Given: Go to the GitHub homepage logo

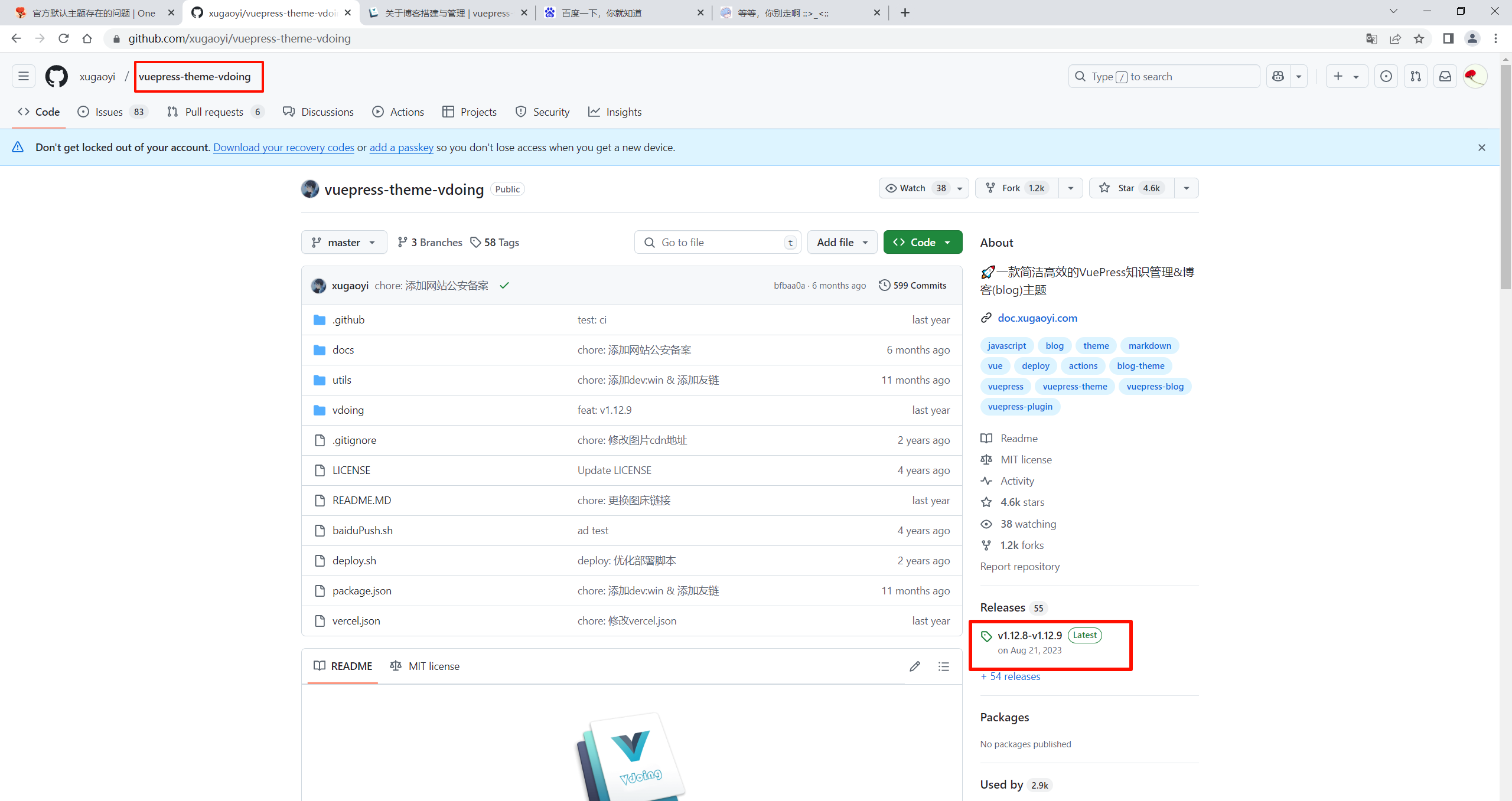Looking at the screenshot, I should click(x=57, y=76).
